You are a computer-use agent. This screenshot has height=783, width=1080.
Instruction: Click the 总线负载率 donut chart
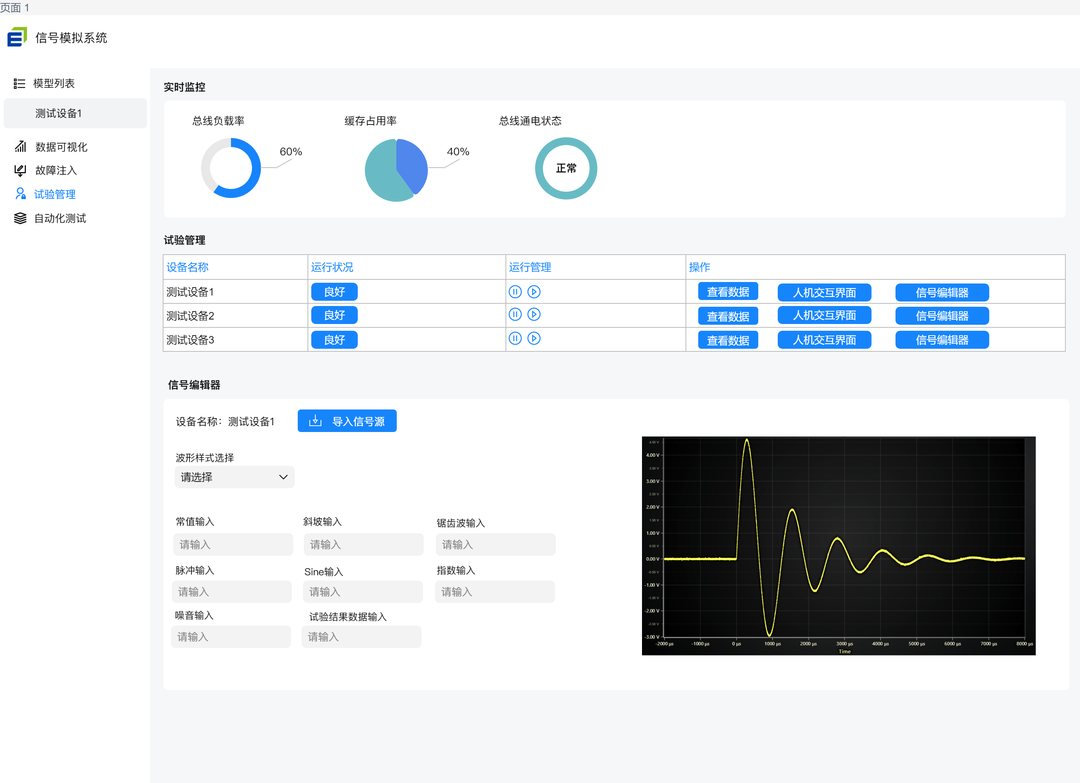(x=231, y=168)
